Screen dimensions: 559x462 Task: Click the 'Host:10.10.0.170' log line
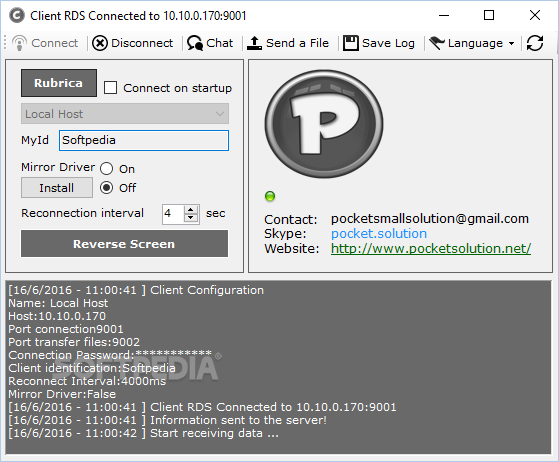point(57,316)
